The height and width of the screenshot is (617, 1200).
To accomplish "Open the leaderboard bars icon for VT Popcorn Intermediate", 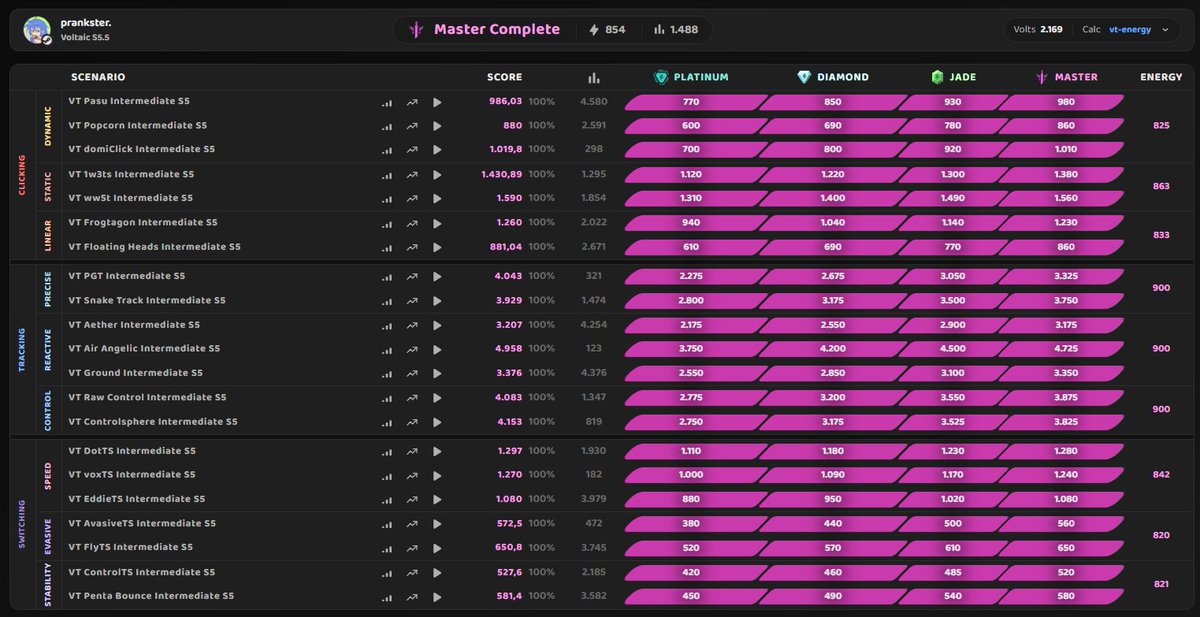I will coord(387,126).
